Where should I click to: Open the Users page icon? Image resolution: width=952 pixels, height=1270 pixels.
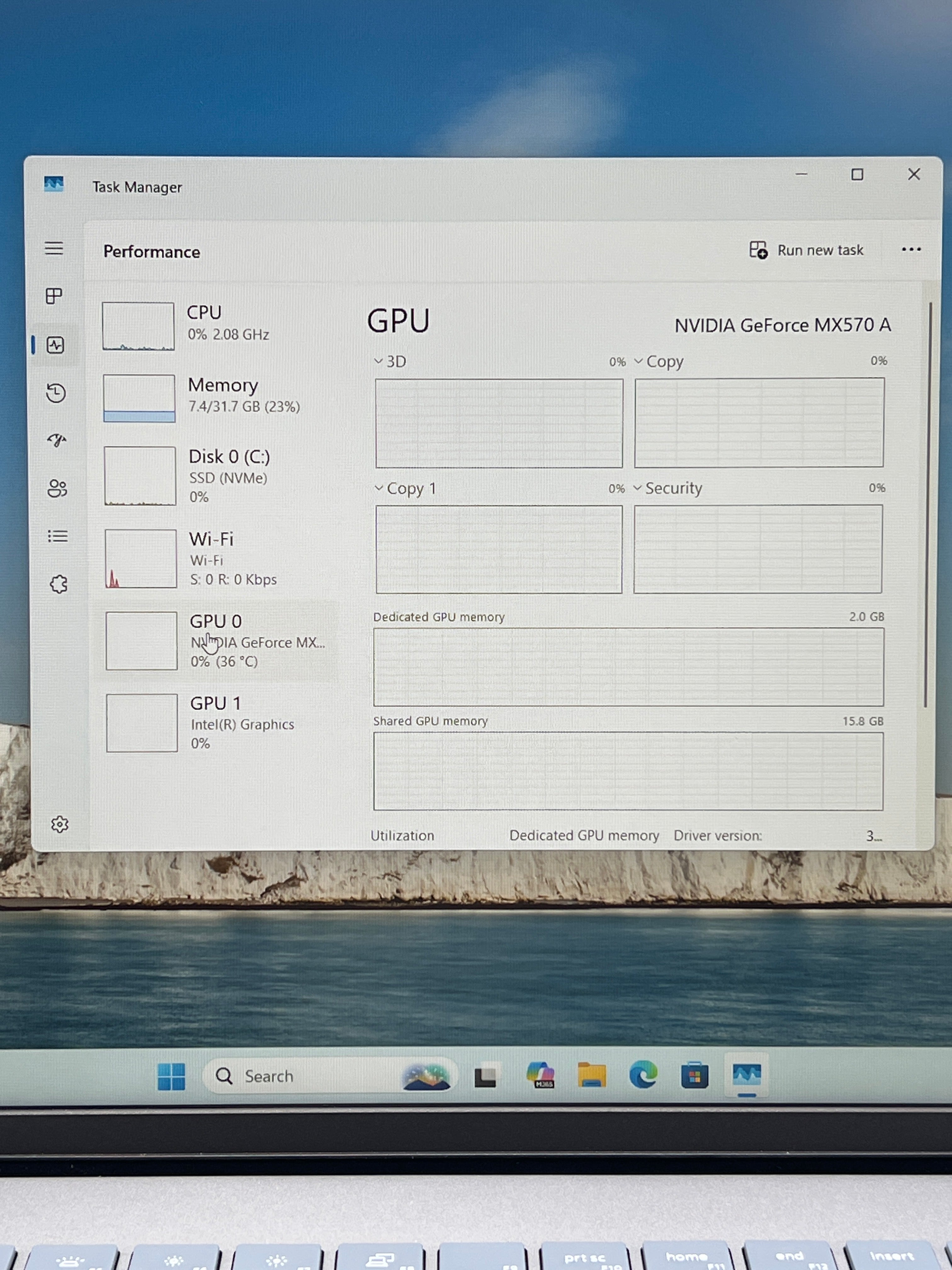point(57,489)
